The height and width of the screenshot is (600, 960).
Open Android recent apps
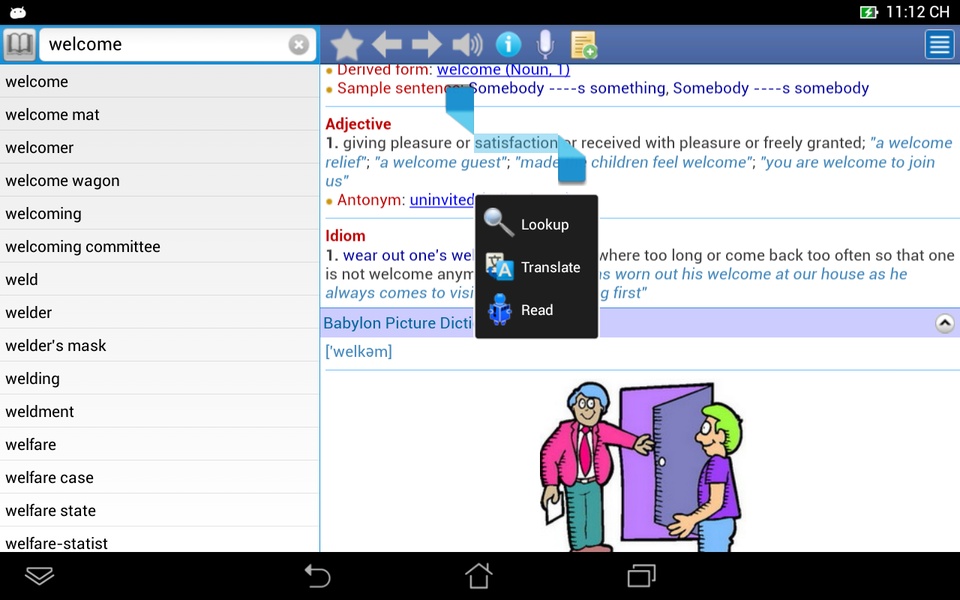pyautogui.click(x=642, y=576)
